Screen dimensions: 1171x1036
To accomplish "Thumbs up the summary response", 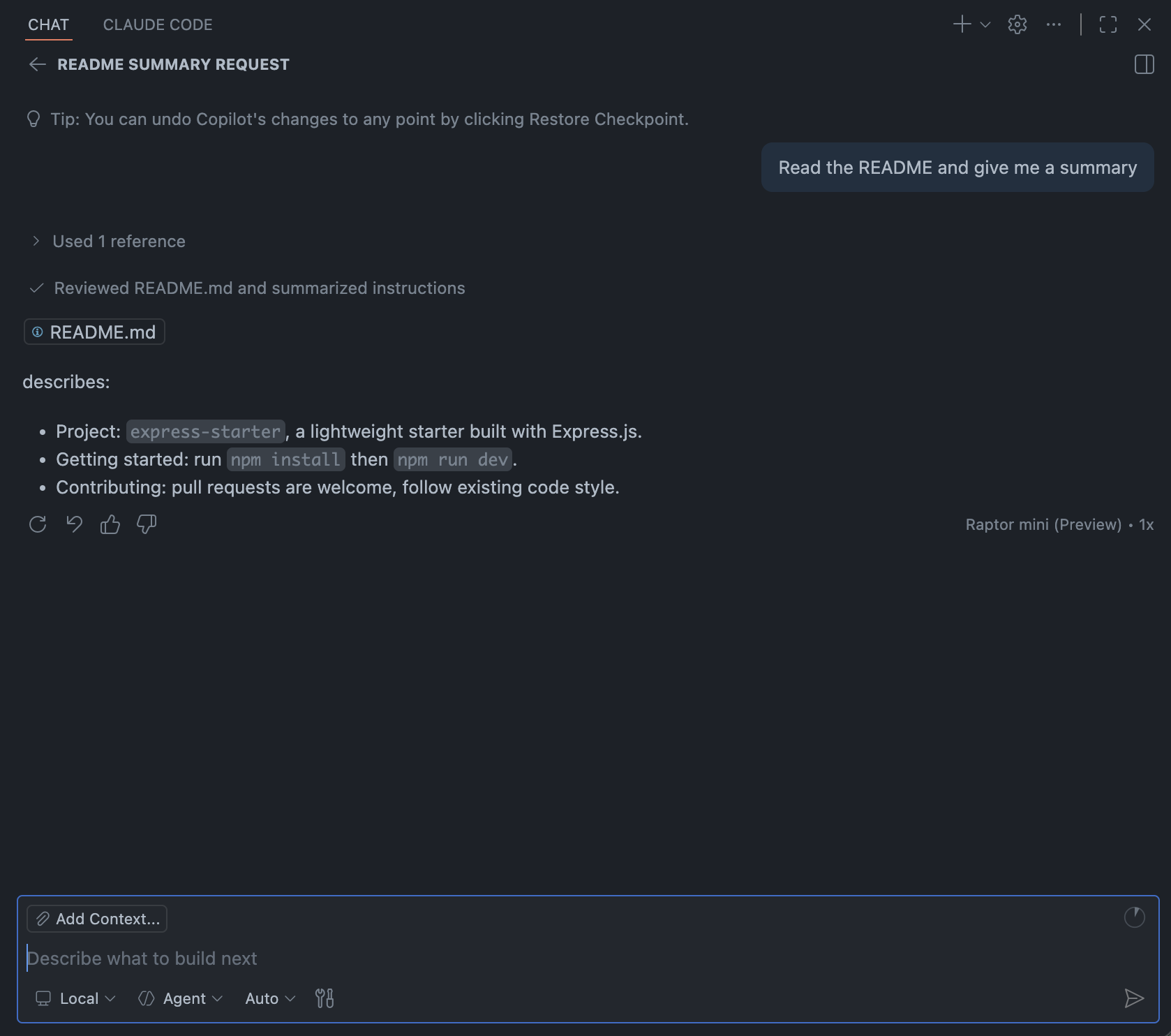I will (x=110, y=524).
